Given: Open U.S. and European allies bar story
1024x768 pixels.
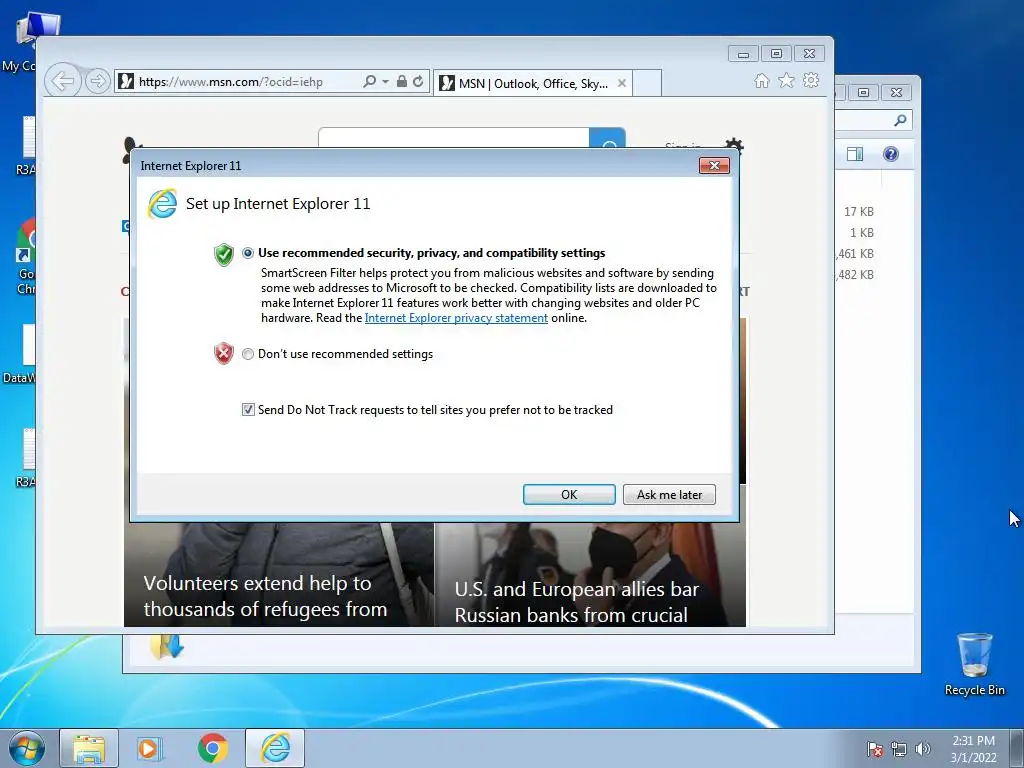Looking at the screenshot, I should (x=577, y=602).
